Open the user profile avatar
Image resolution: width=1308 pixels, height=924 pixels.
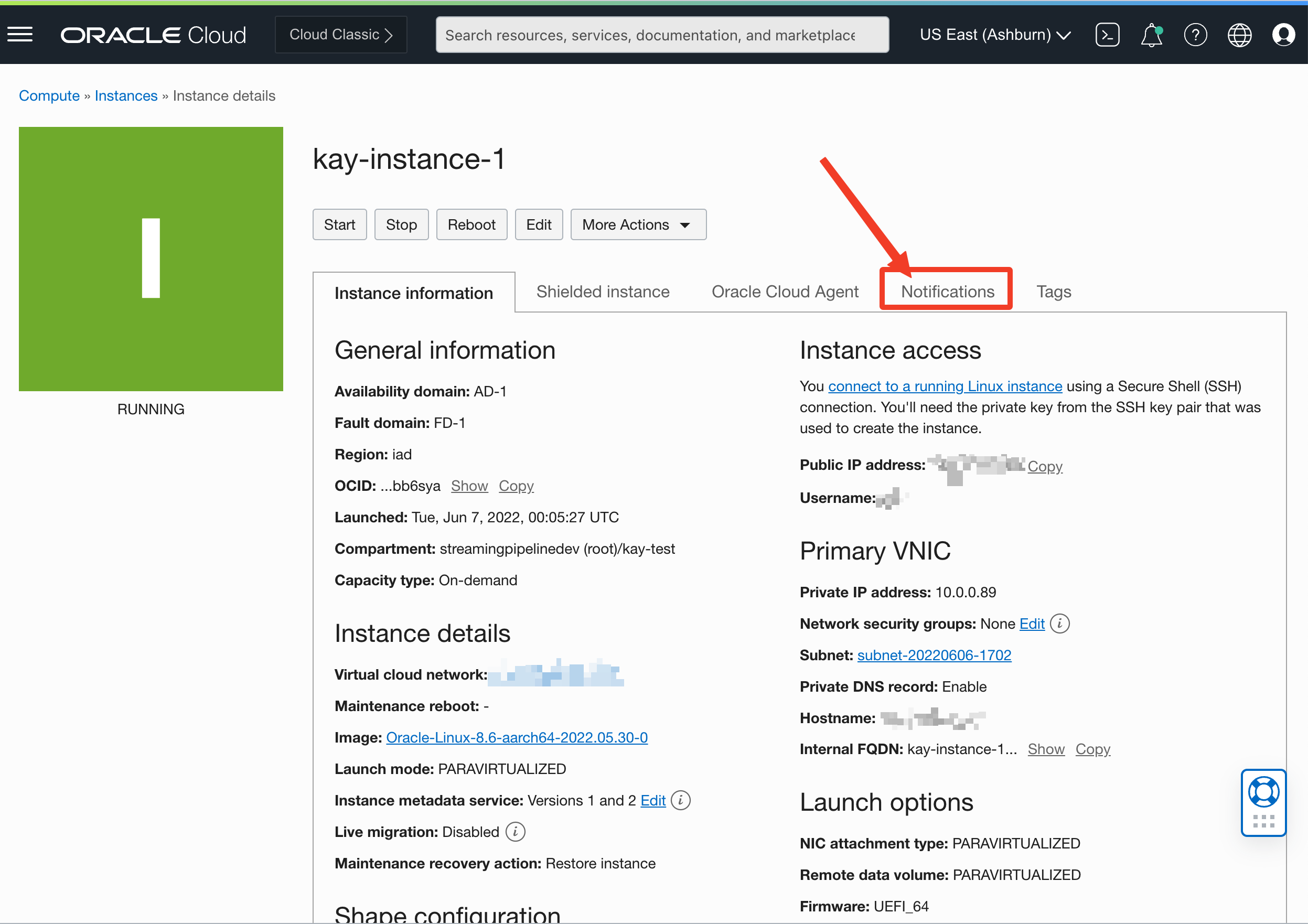(x=1283, y=34)
